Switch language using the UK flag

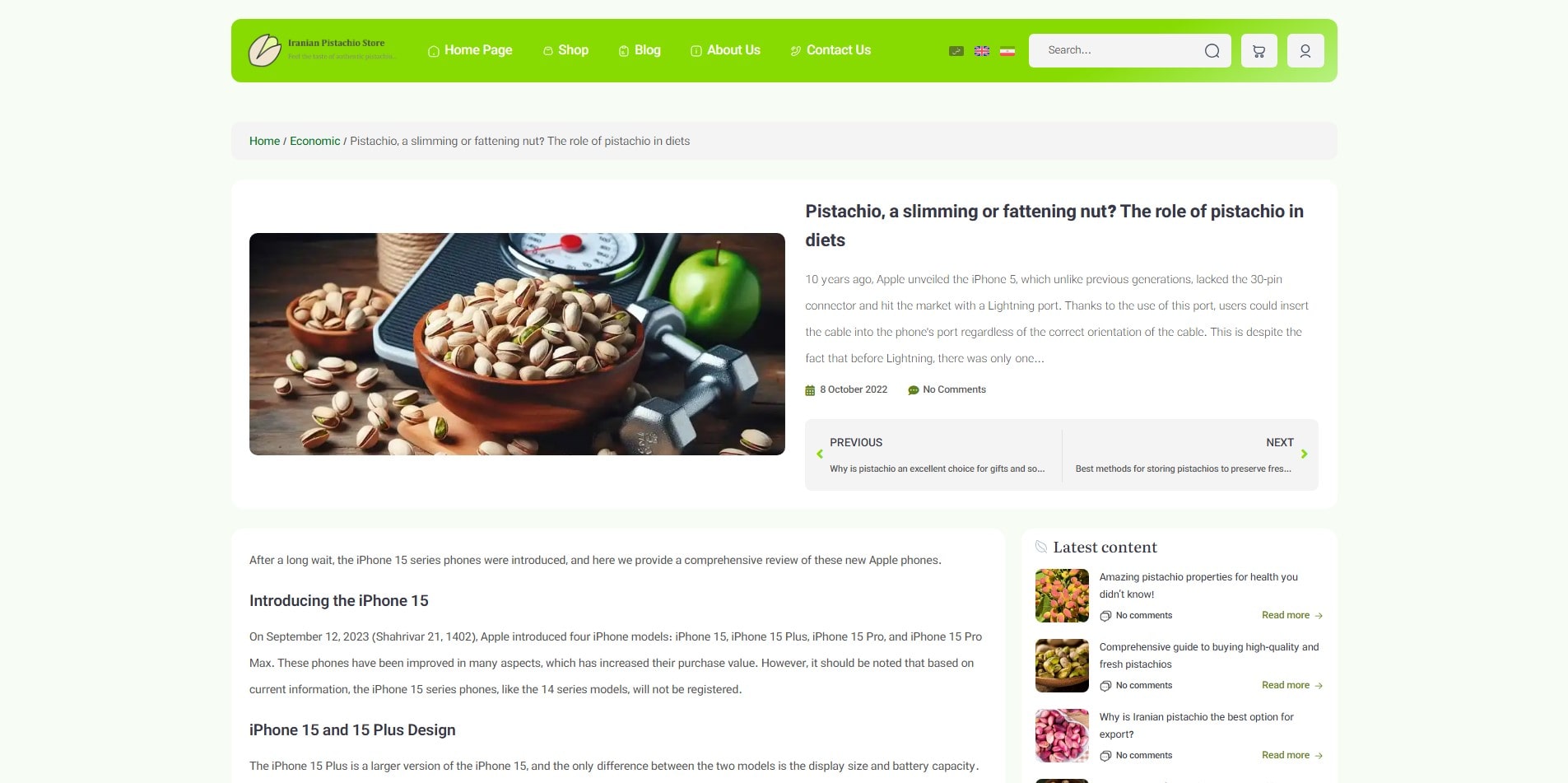982,51
